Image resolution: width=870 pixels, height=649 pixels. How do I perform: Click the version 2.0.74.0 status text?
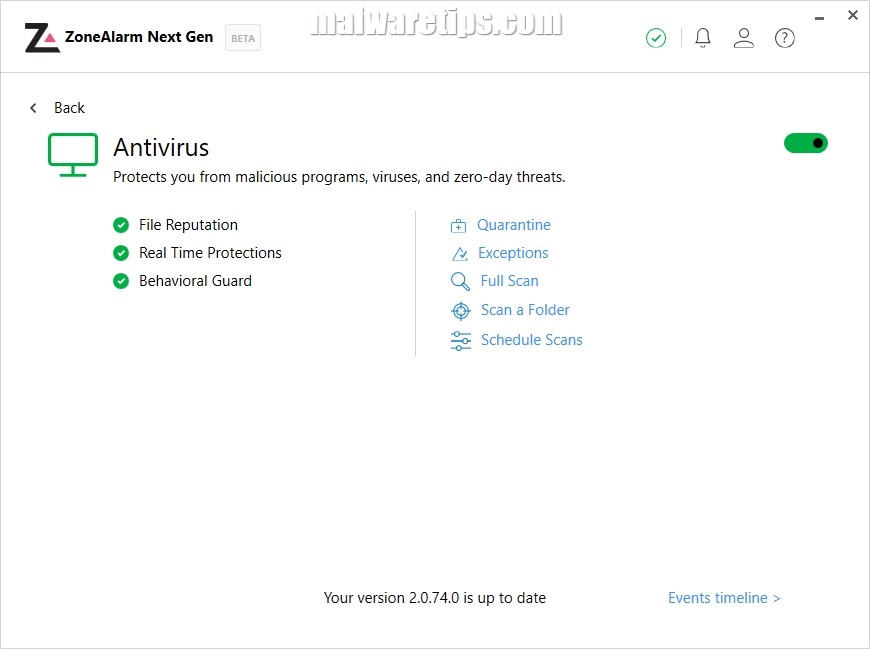pyautogui.click(x=434, y=598)
